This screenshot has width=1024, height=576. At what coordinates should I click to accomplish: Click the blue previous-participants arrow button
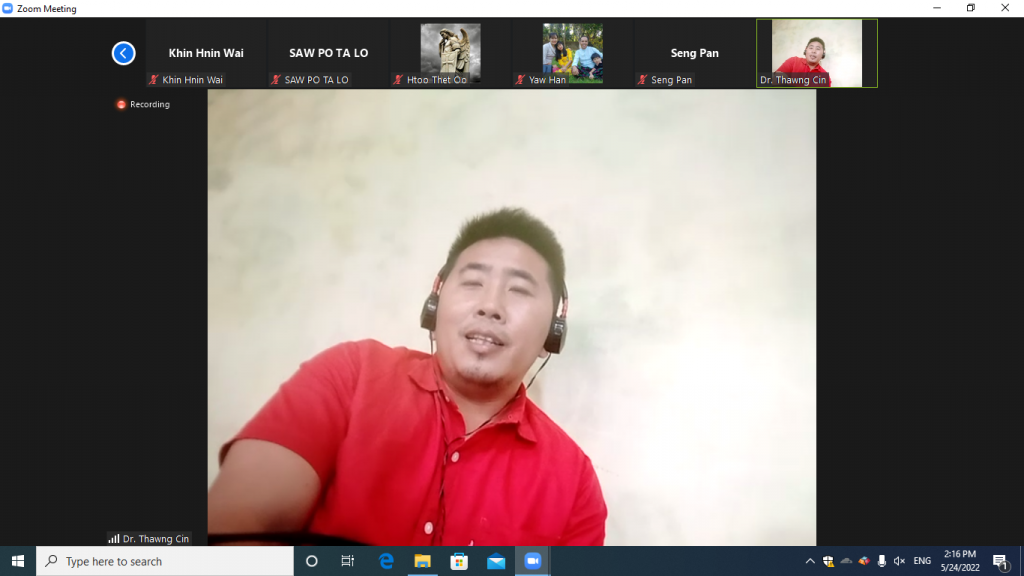[123, 53]
